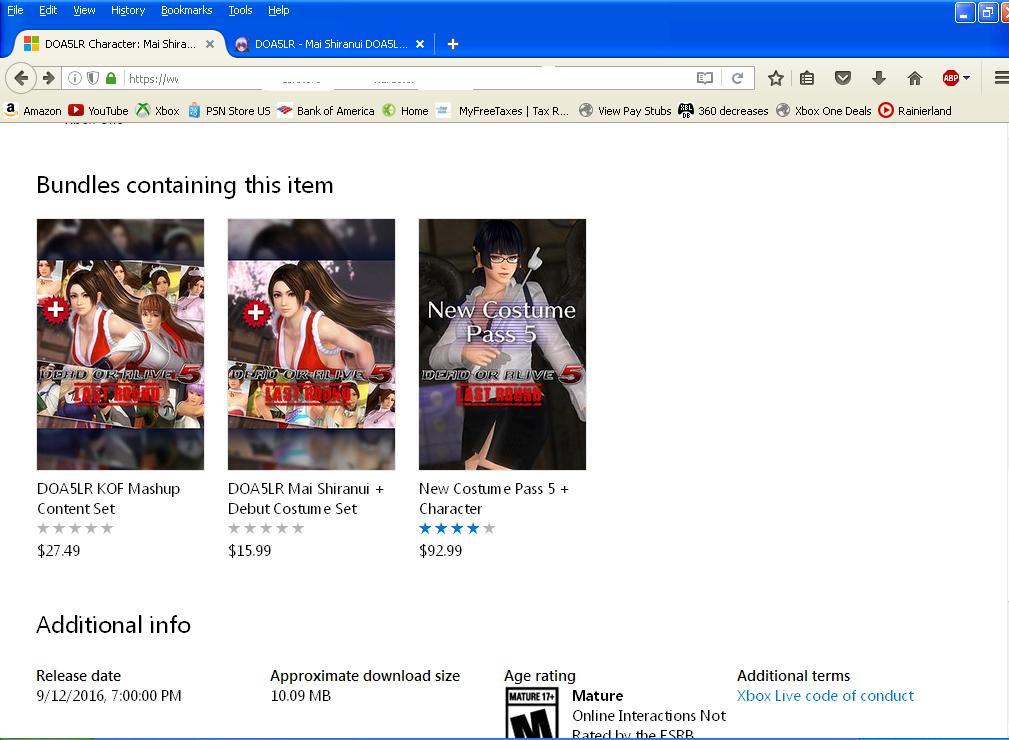This screenshot has height=740, width=1009.
Task: Click the star rating under Debut Costume Set
Action: point(266,528)
